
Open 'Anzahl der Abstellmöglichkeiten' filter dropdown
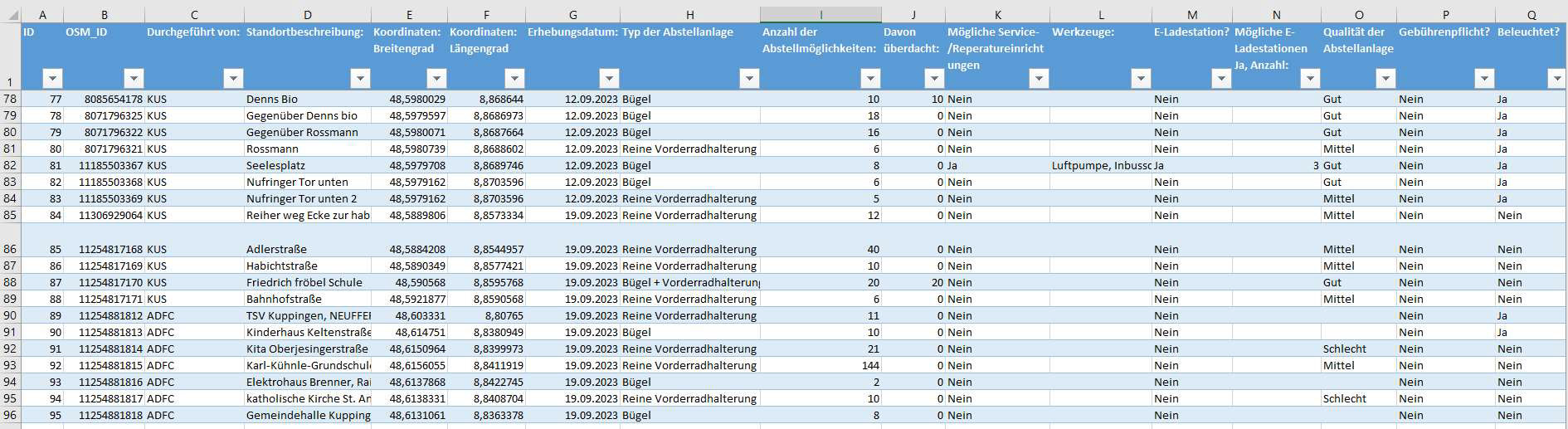(870, 79)
